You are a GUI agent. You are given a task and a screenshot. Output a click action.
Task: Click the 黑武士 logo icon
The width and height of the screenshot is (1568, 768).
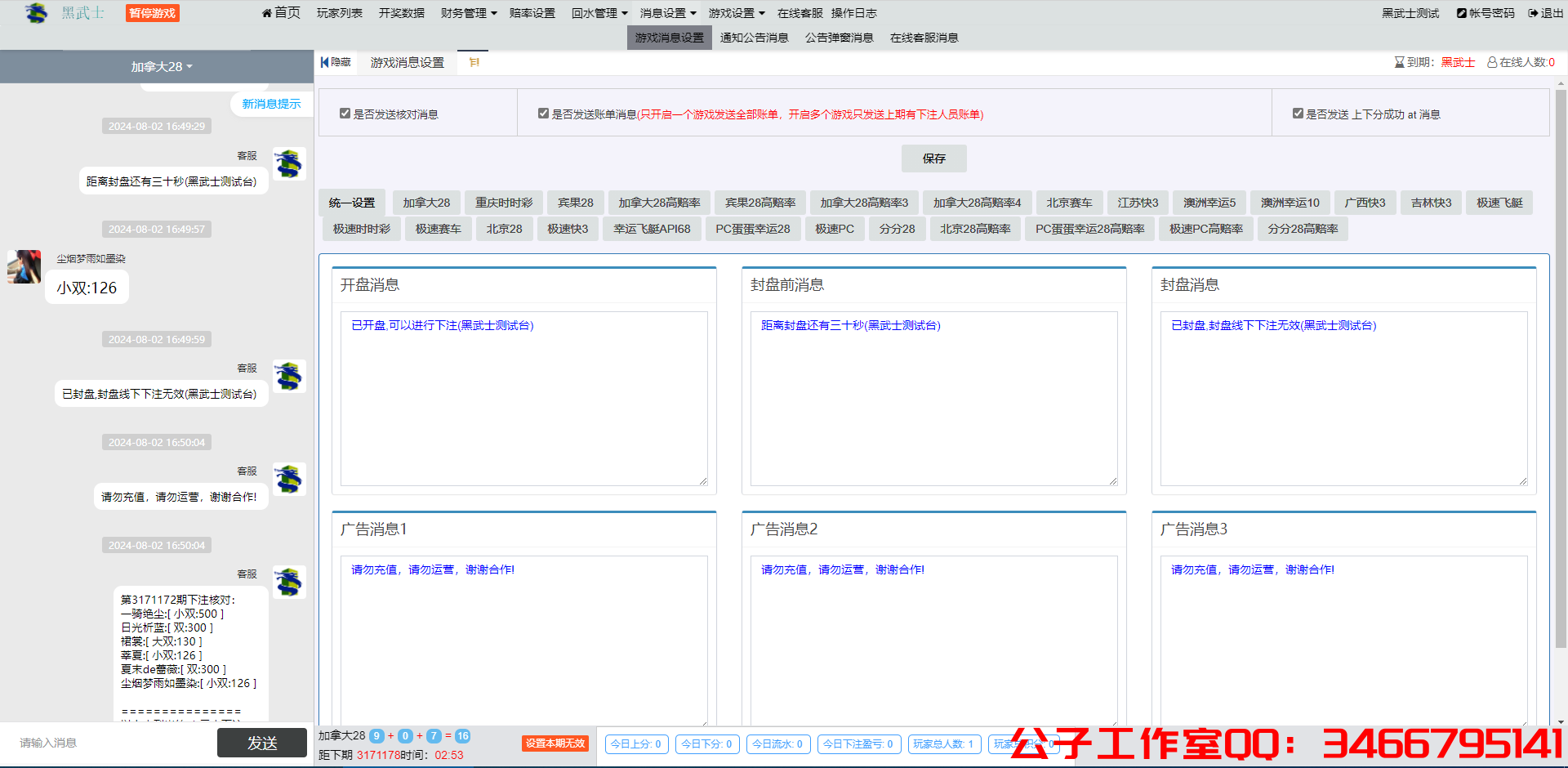click(x=37, y=13)
